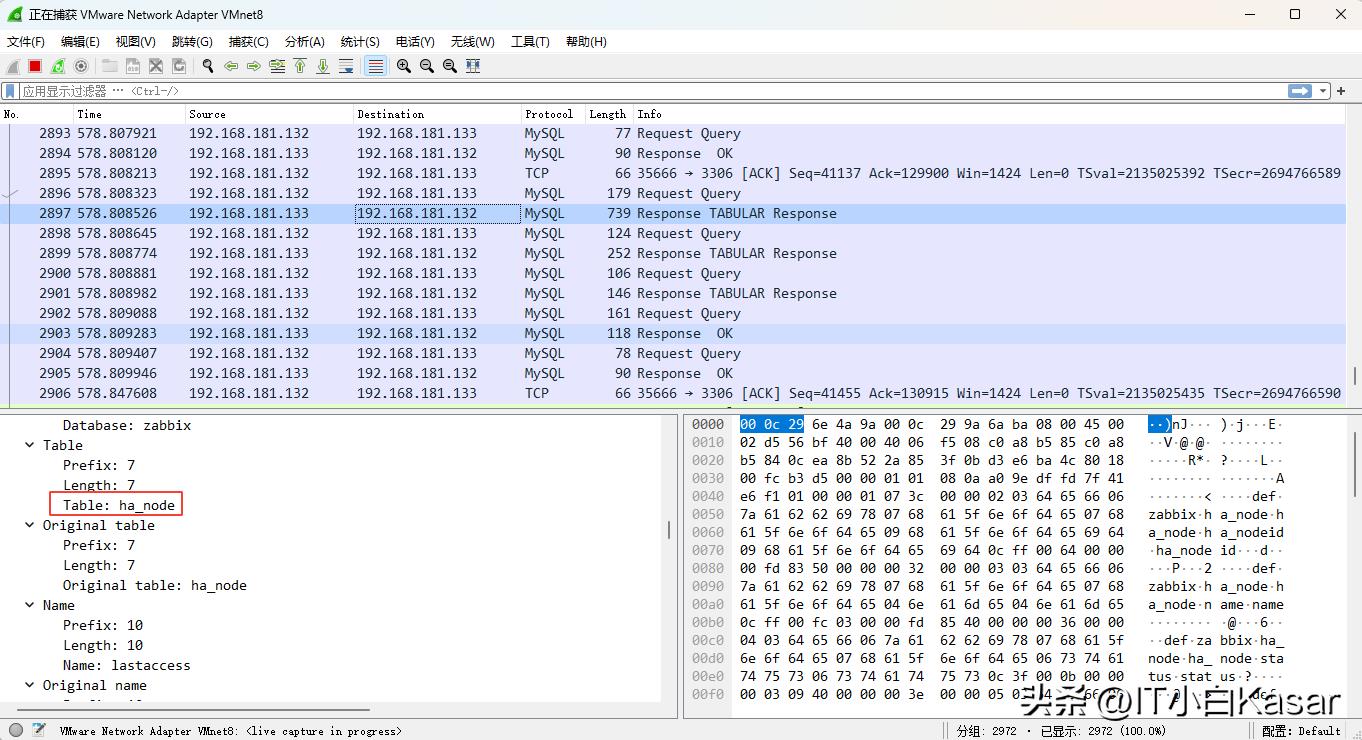
Task: Select packet 2899 TABULAR Response length 252
Action: [x=673, y=253]
